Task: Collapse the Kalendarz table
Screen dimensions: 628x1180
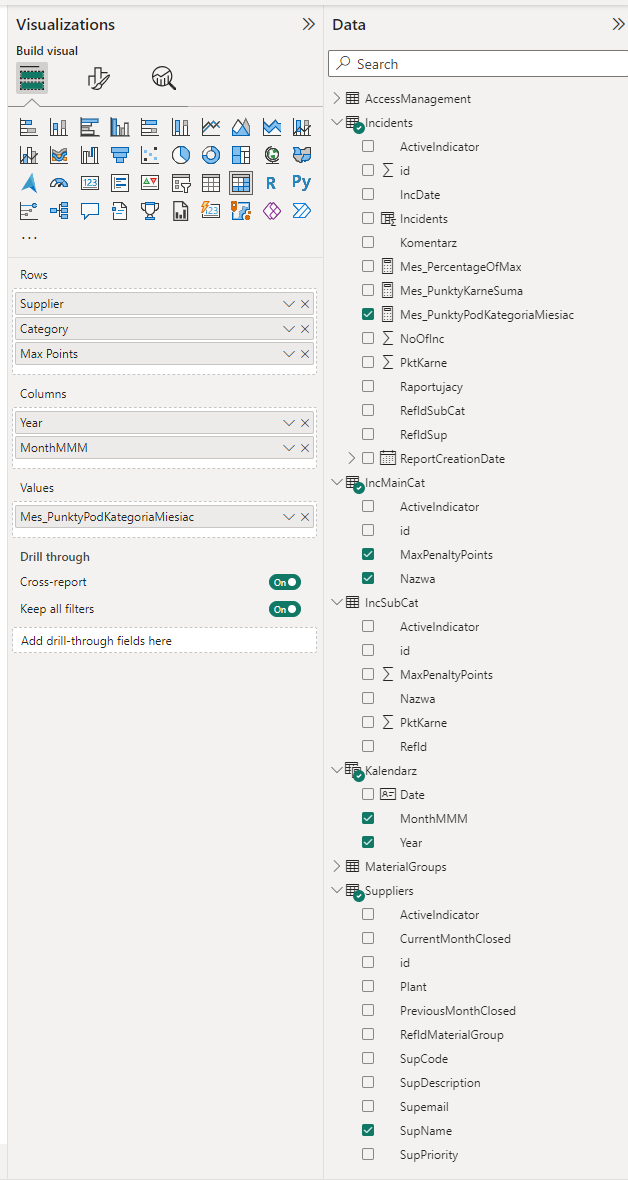Action: point(336,771)
